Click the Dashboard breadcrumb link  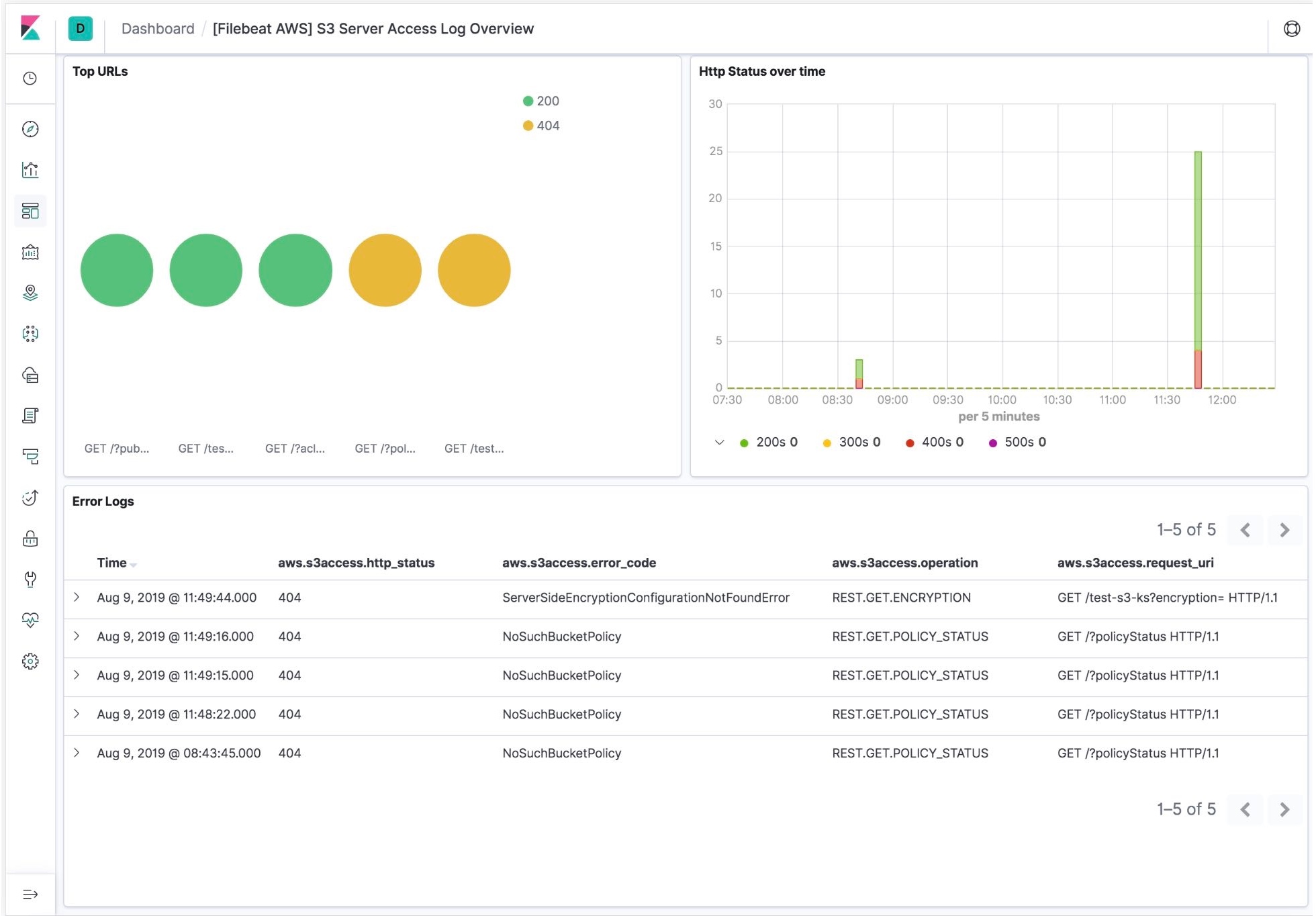click(158, 28)
